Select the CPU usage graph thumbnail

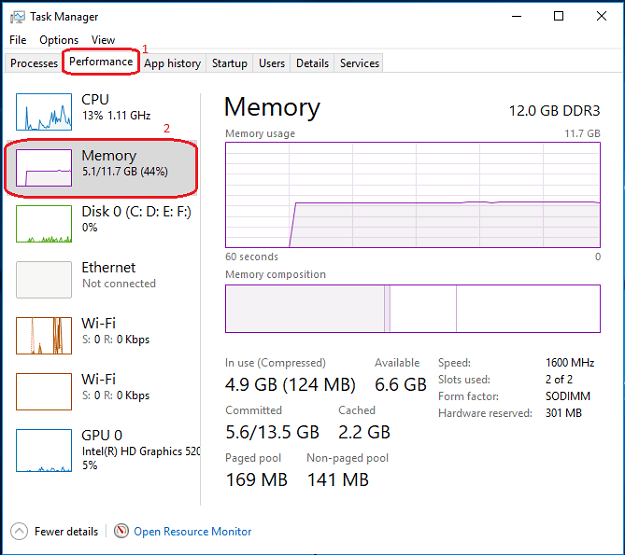coord(44,112)
